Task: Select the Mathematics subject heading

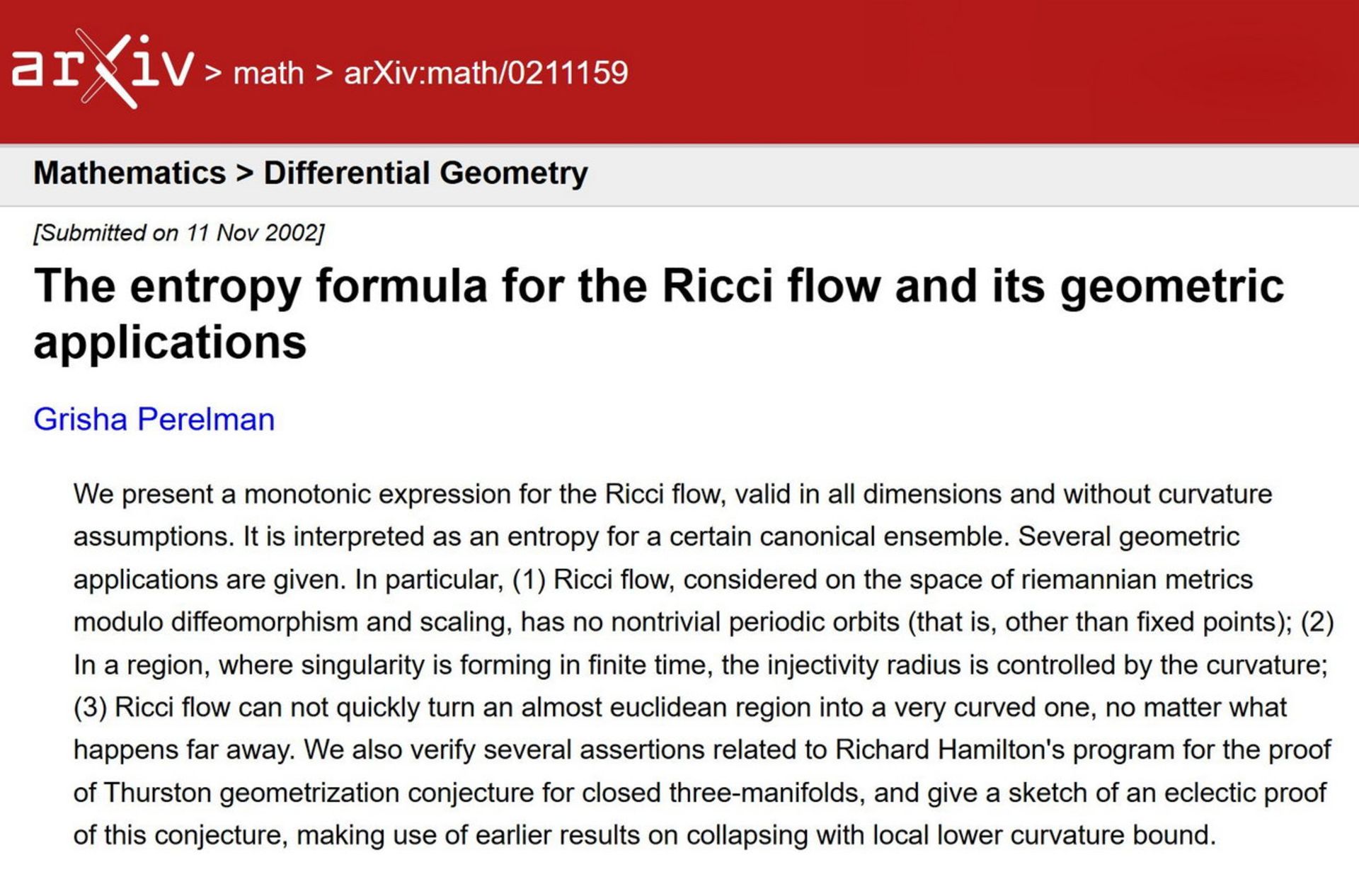Action: 130,173
